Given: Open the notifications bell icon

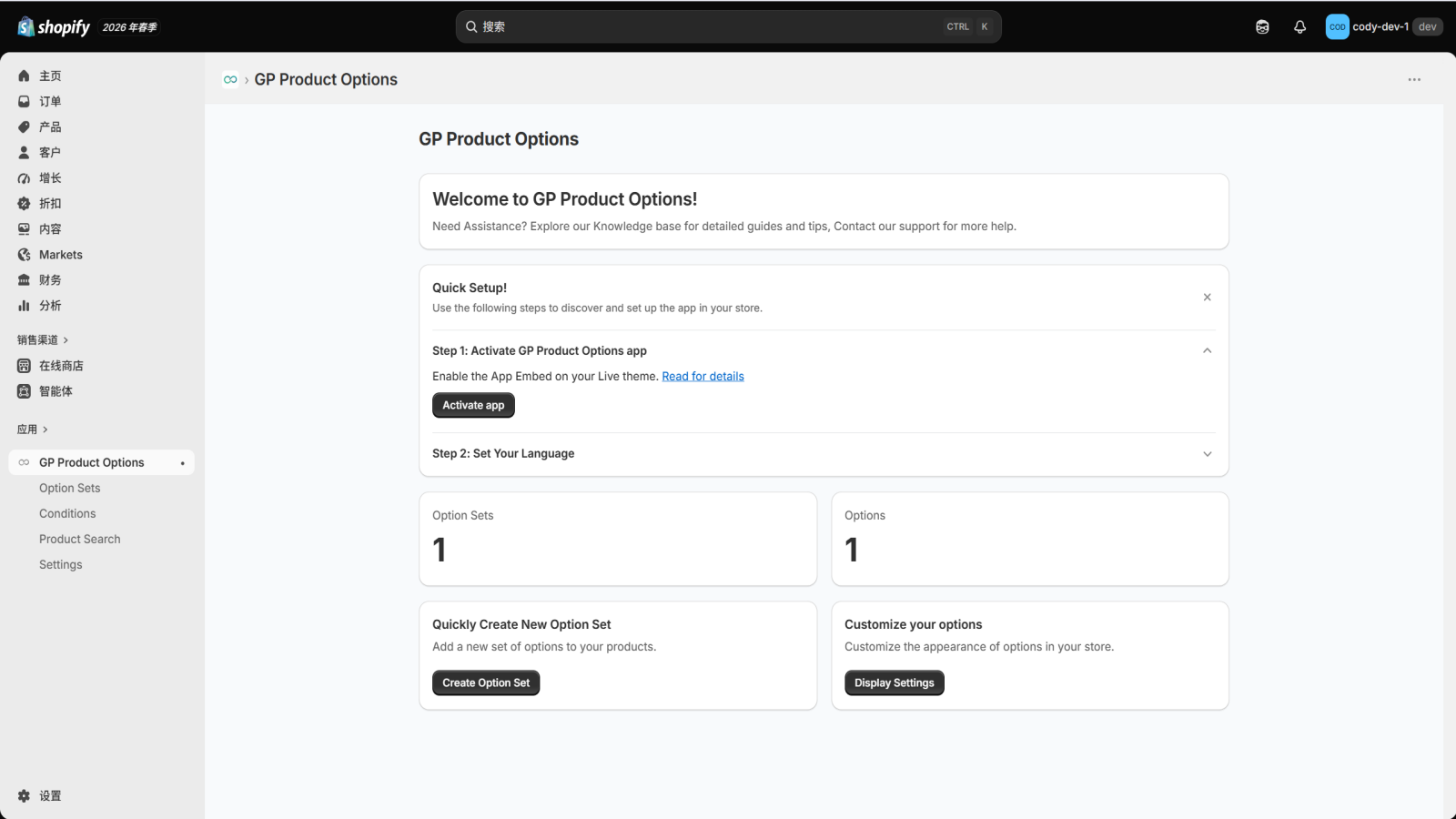Looking at the screenshot, I should (x=1299, y=27).
